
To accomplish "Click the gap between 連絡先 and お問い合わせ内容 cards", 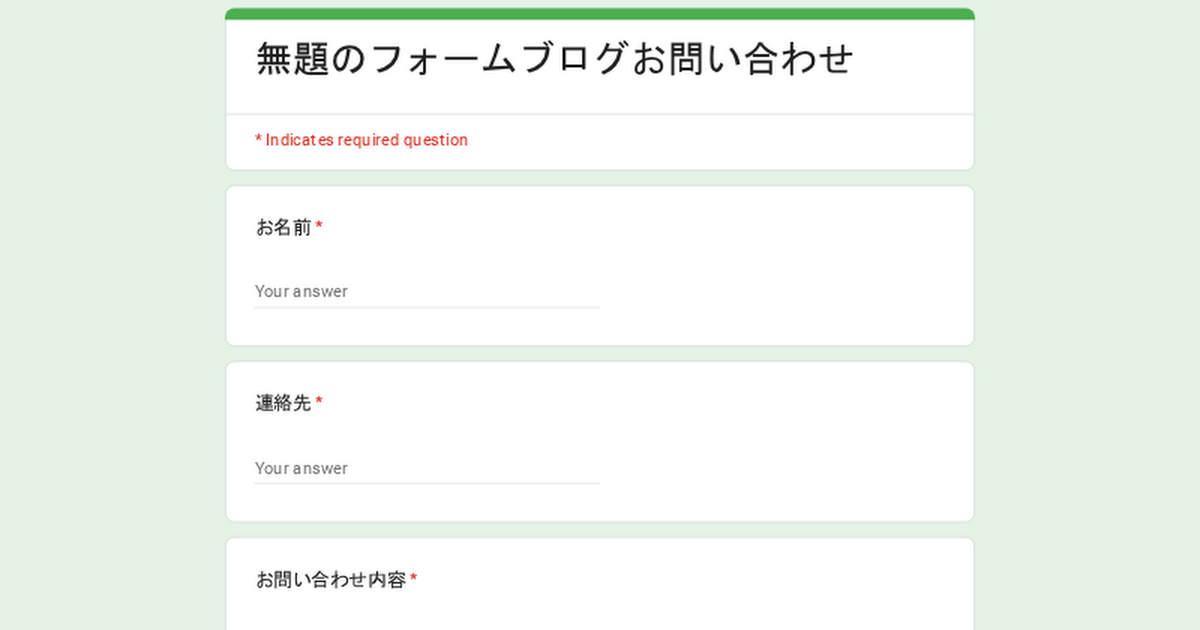I will pos(600,530).
